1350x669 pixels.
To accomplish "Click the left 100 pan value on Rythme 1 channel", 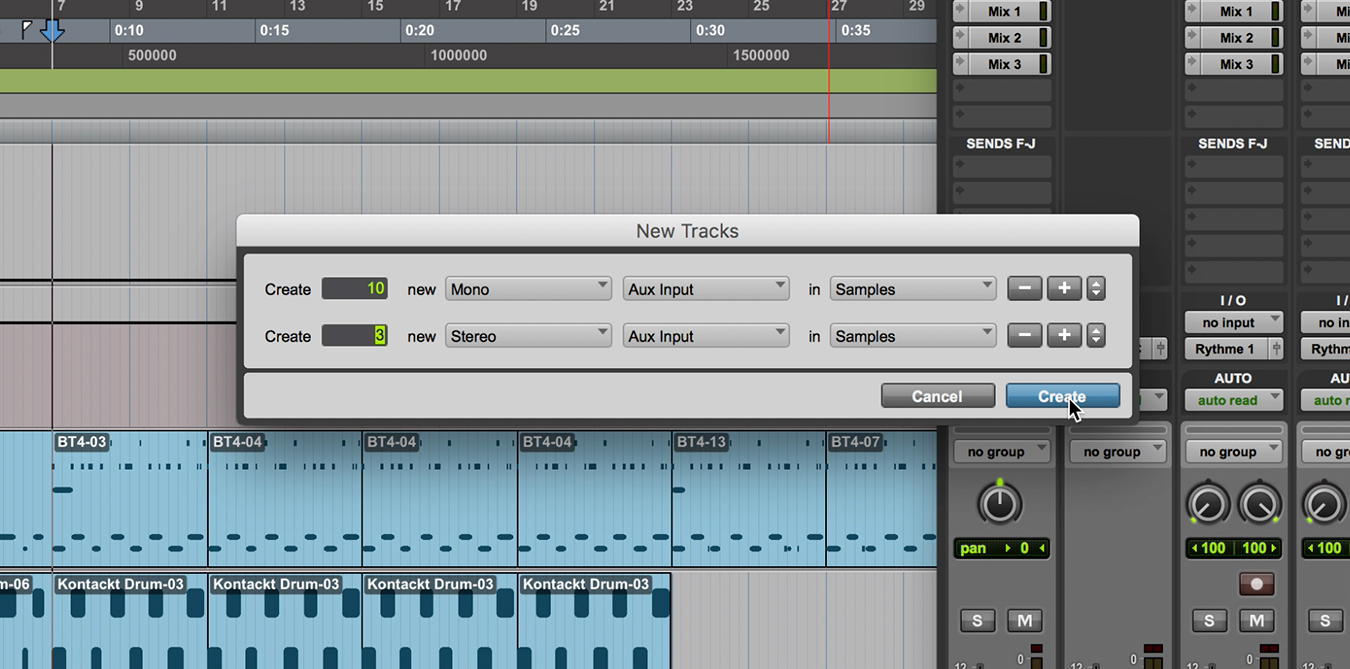I will click(x=1209, y=548).
